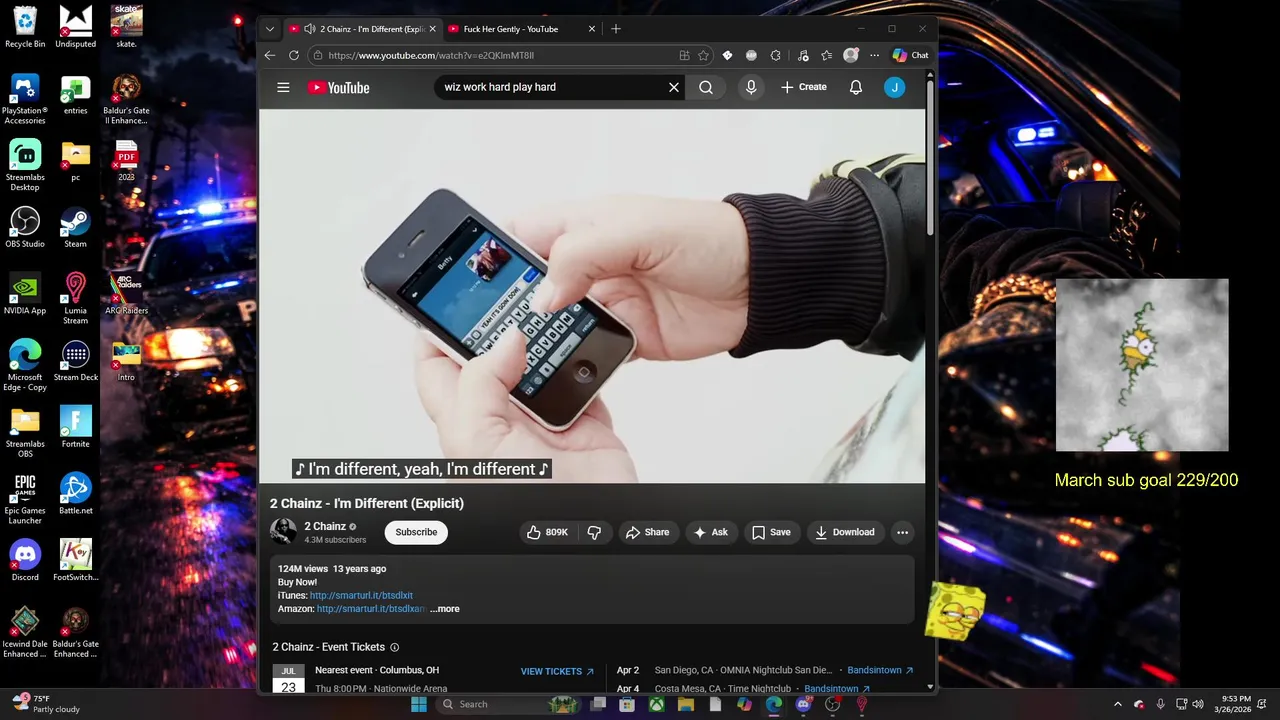The height and width of the screenshot is (720, 1280).
Task: Add this page to browser favorites
Action: 704,55
